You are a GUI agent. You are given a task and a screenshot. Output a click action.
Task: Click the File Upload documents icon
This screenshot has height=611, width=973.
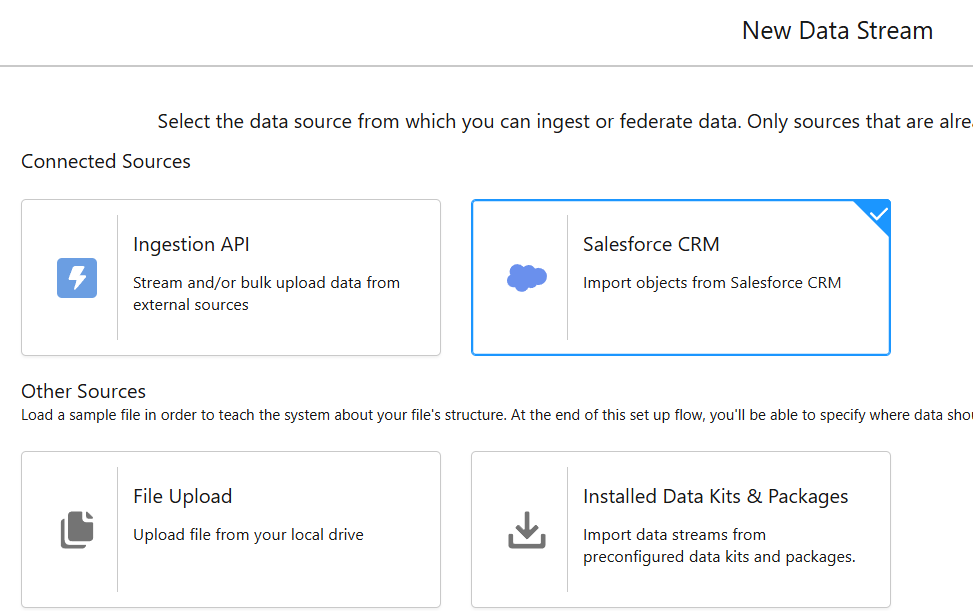[77, 530]
